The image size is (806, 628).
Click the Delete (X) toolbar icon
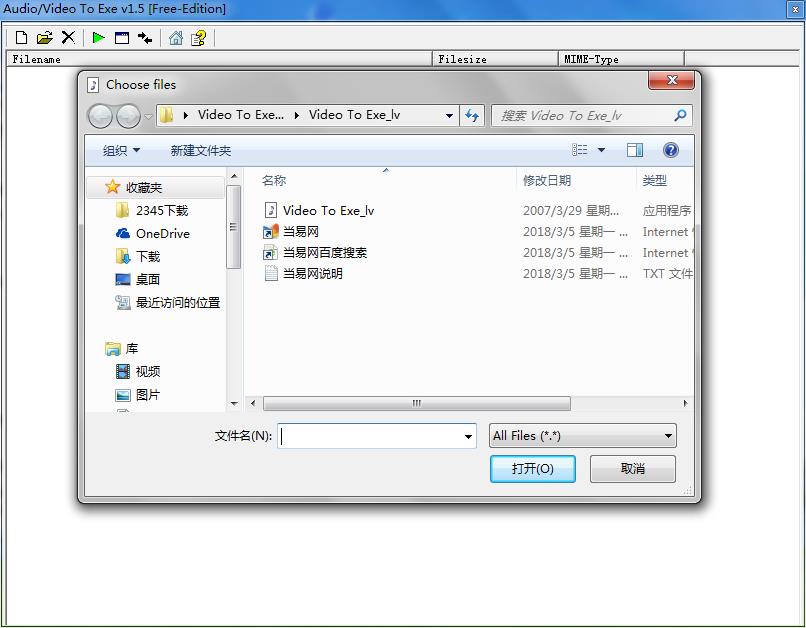click(68, 38)
